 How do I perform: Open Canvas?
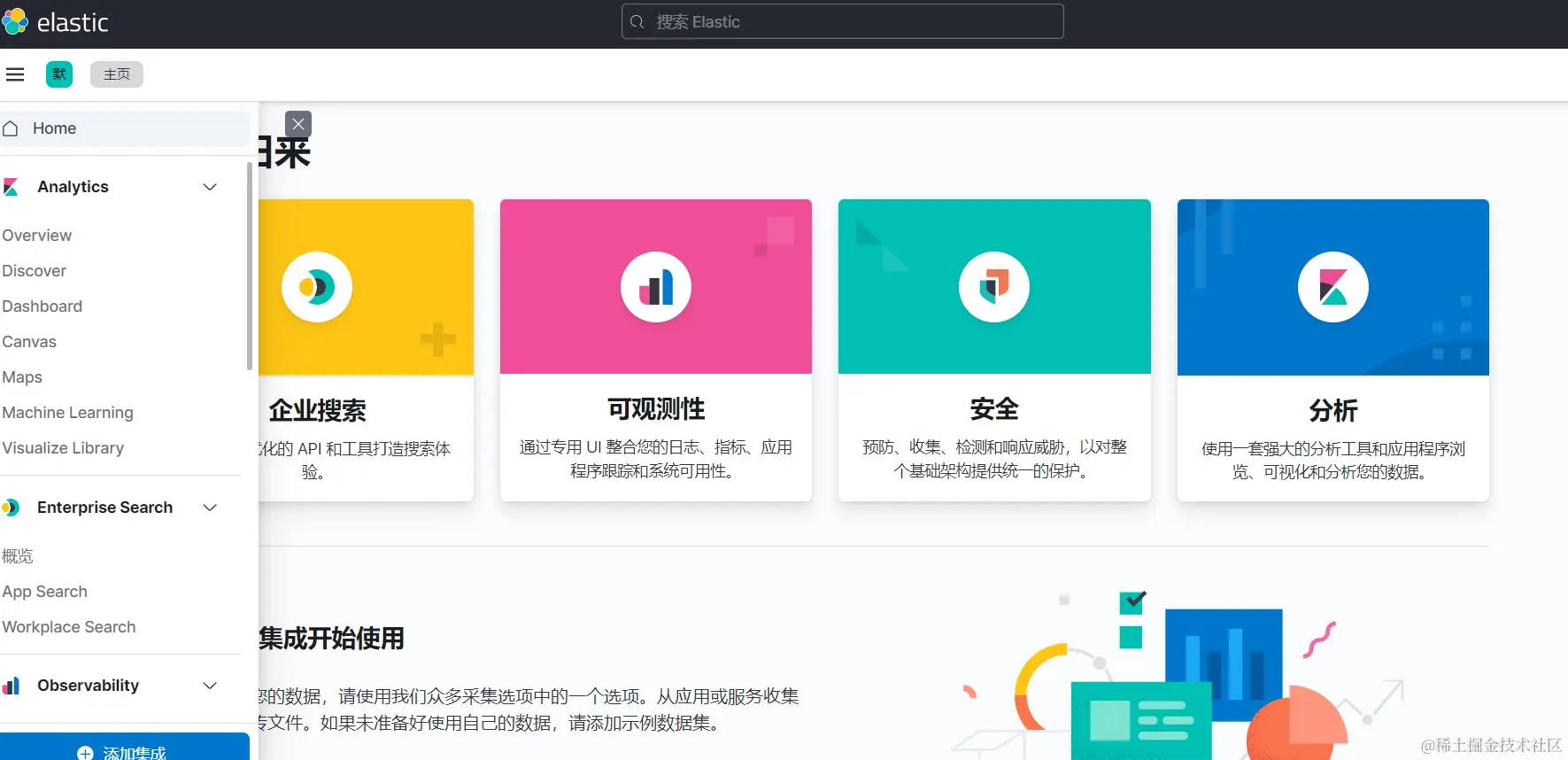click(28, 342)
